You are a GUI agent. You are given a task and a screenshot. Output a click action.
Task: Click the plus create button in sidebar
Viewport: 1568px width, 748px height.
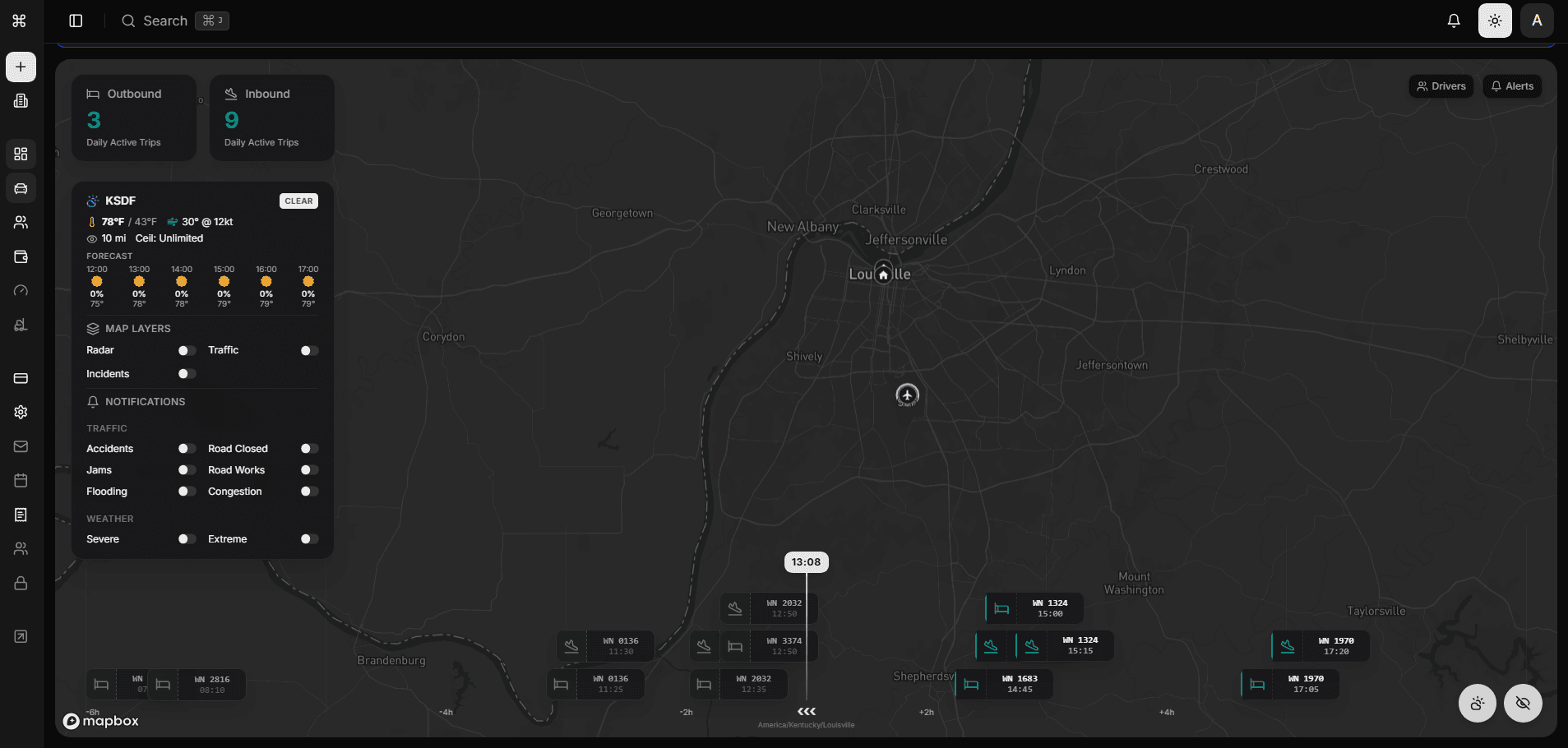coord(21,67)
